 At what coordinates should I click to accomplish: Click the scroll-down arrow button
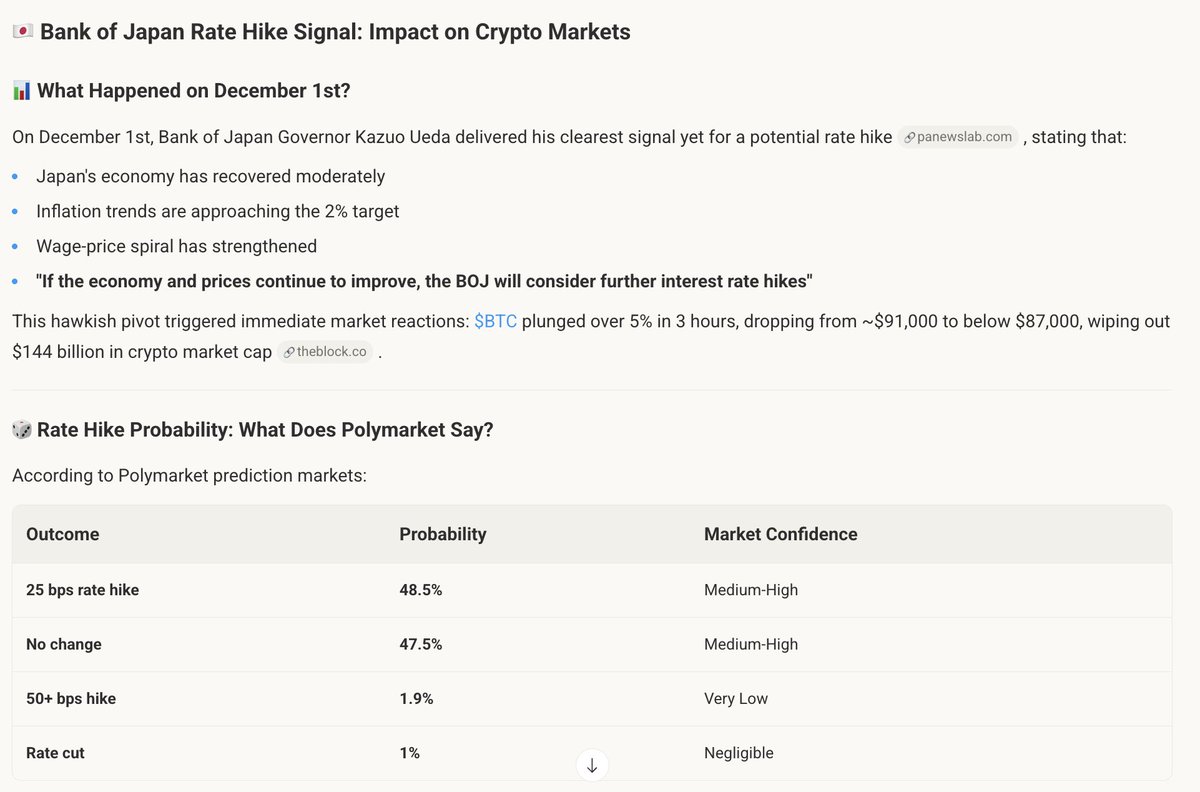coord(592,765)
